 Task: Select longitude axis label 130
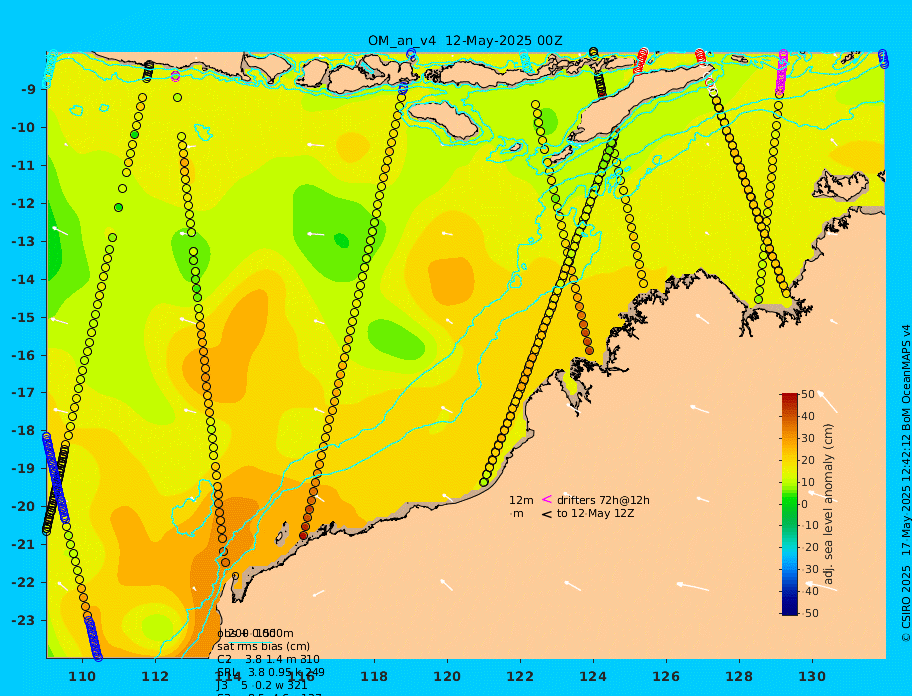pyautogui.click(x=812, y=676)
